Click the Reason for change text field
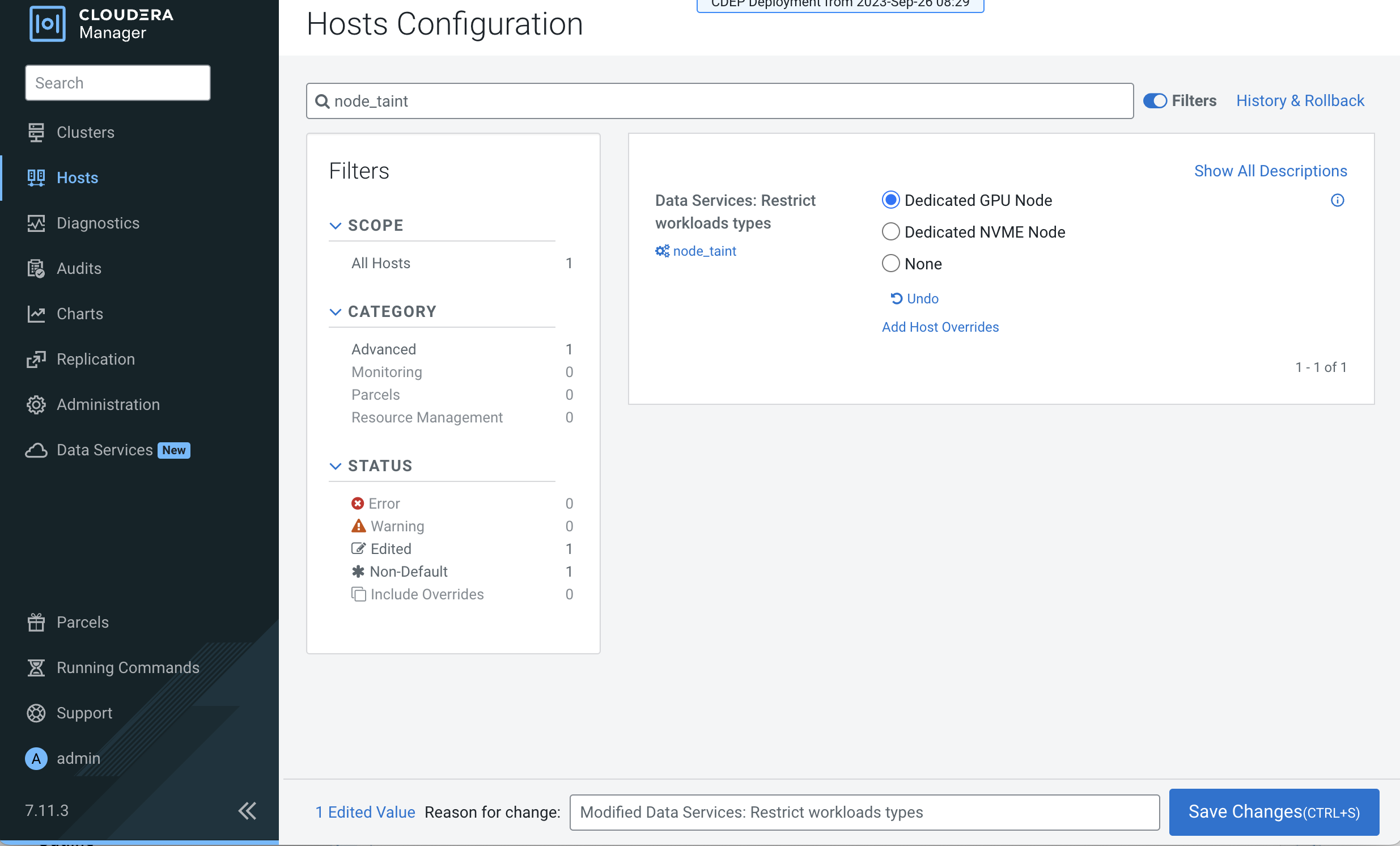This screenshot has width=1400, height=846. click(864, 812)
